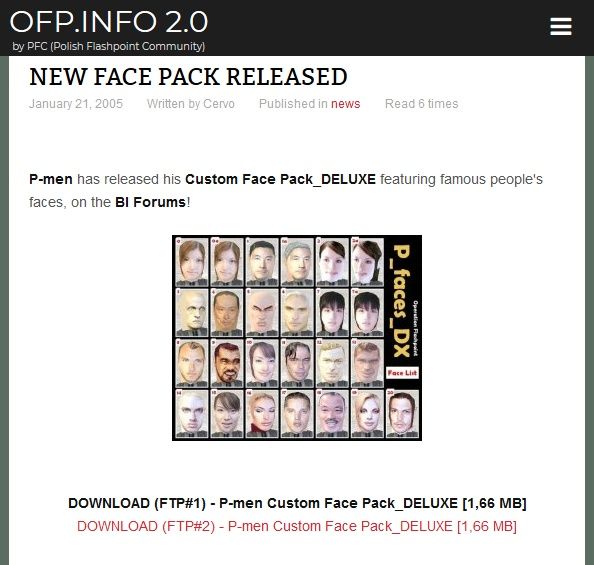Select the bald stone-statue face tile

pyautogui.click(x=192, y=313)
